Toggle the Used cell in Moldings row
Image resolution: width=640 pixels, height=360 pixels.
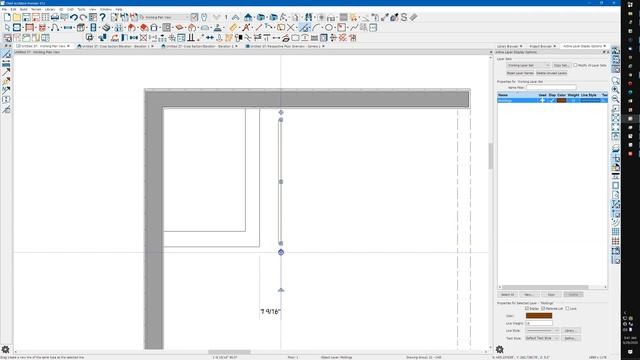point(542,100)
